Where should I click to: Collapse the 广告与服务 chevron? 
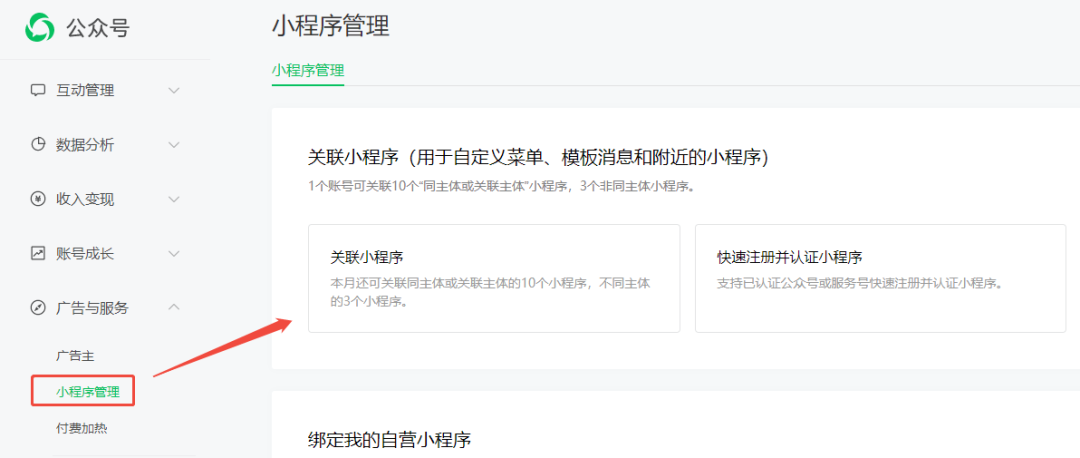[174, 307]
